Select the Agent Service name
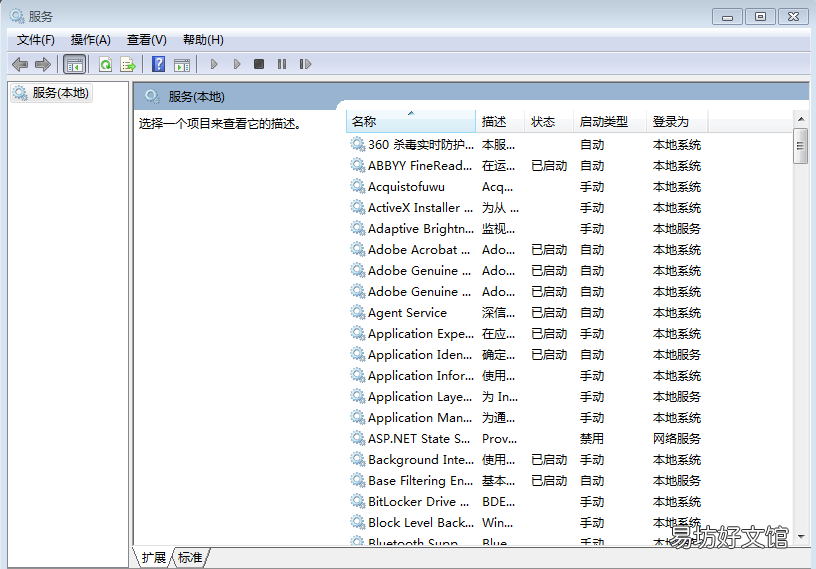This screenshot has height=569, width=816. point(407,313)
